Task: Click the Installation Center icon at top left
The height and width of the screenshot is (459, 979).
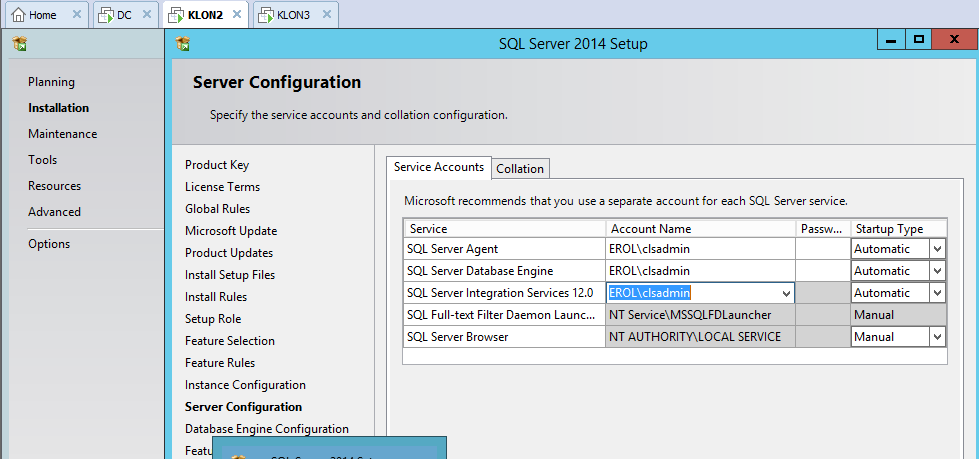Action: pos(19,44)
